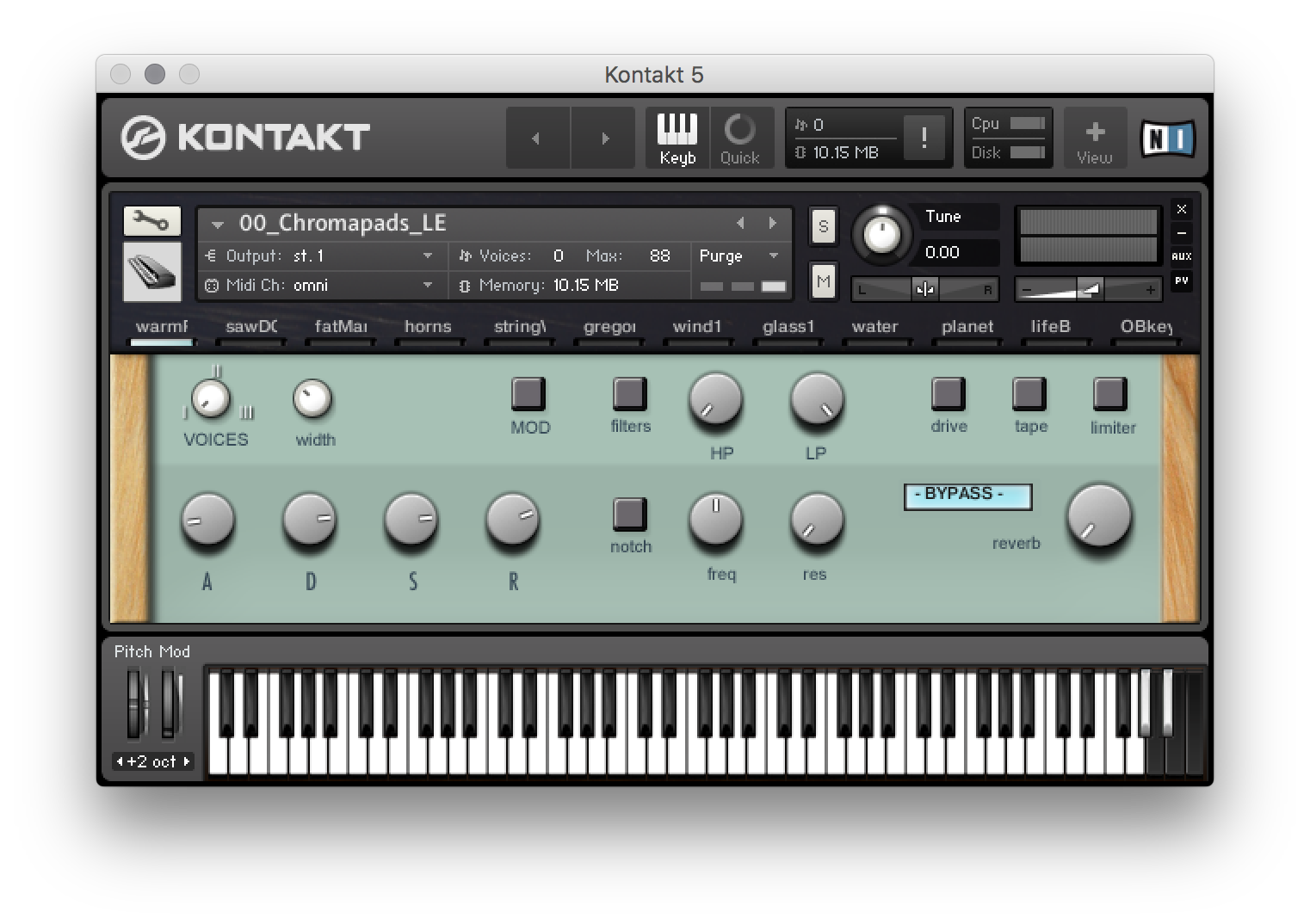Open instrument name dropdown arrow
This screenshot has width=1310, height=924.
pos(218,225)
